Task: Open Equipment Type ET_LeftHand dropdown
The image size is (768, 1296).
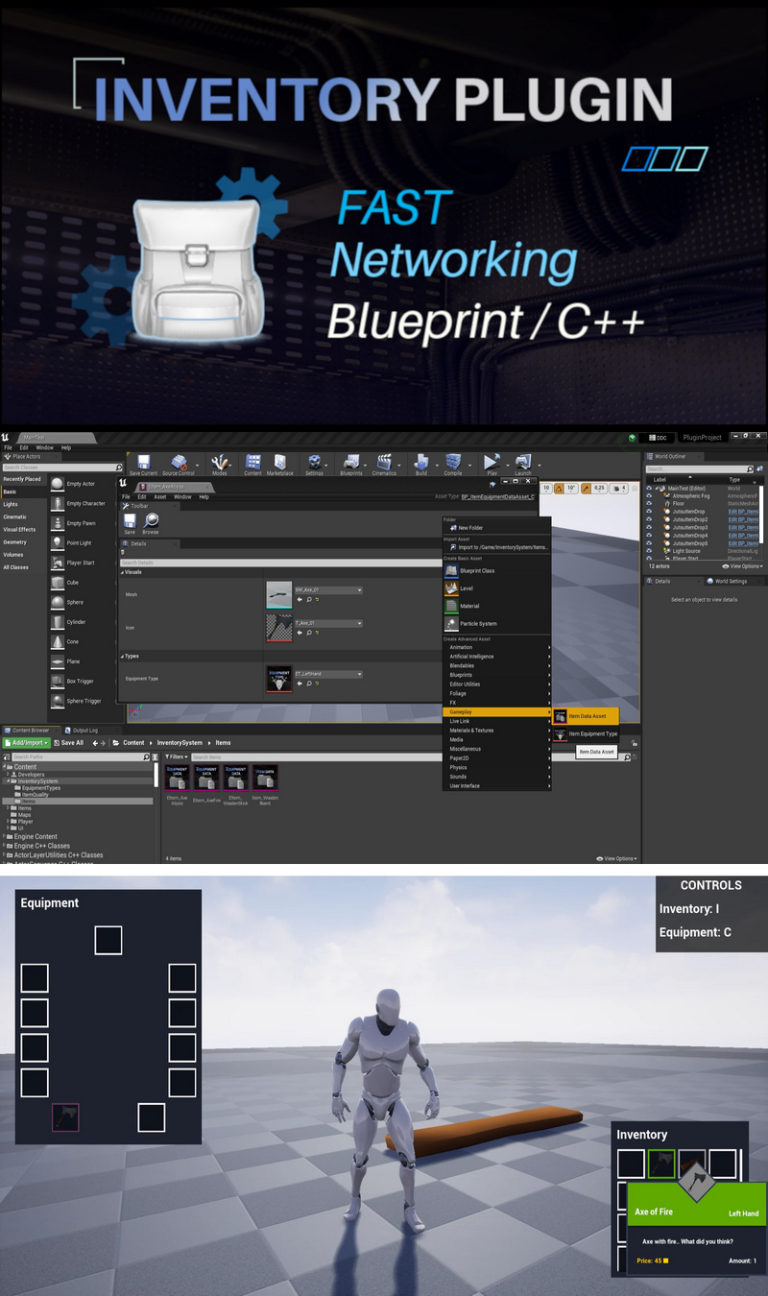Action: [x=328, y=674]
